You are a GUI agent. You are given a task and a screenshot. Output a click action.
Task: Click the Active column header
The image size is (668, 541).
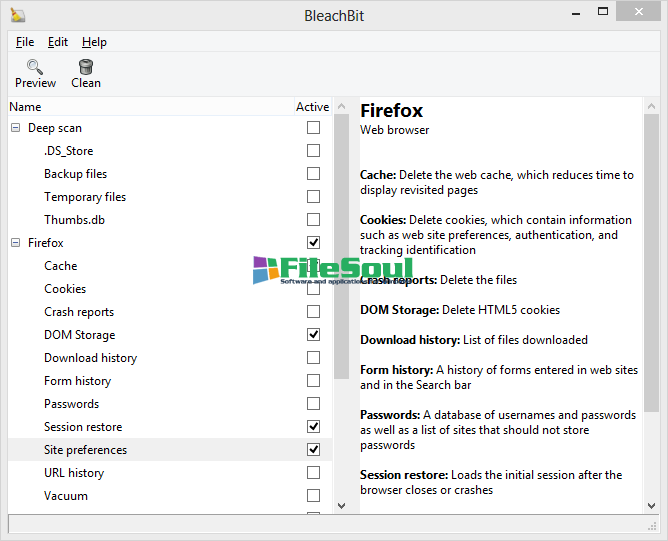313,106
